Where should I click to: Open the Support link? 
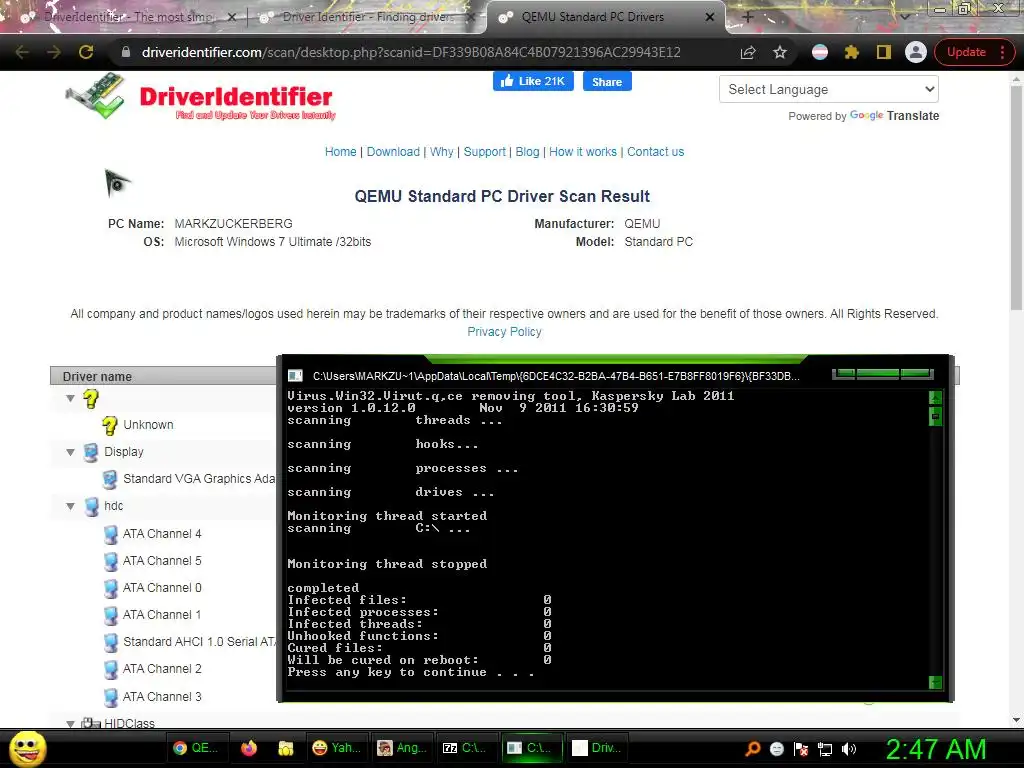click(x=485, y=152)
